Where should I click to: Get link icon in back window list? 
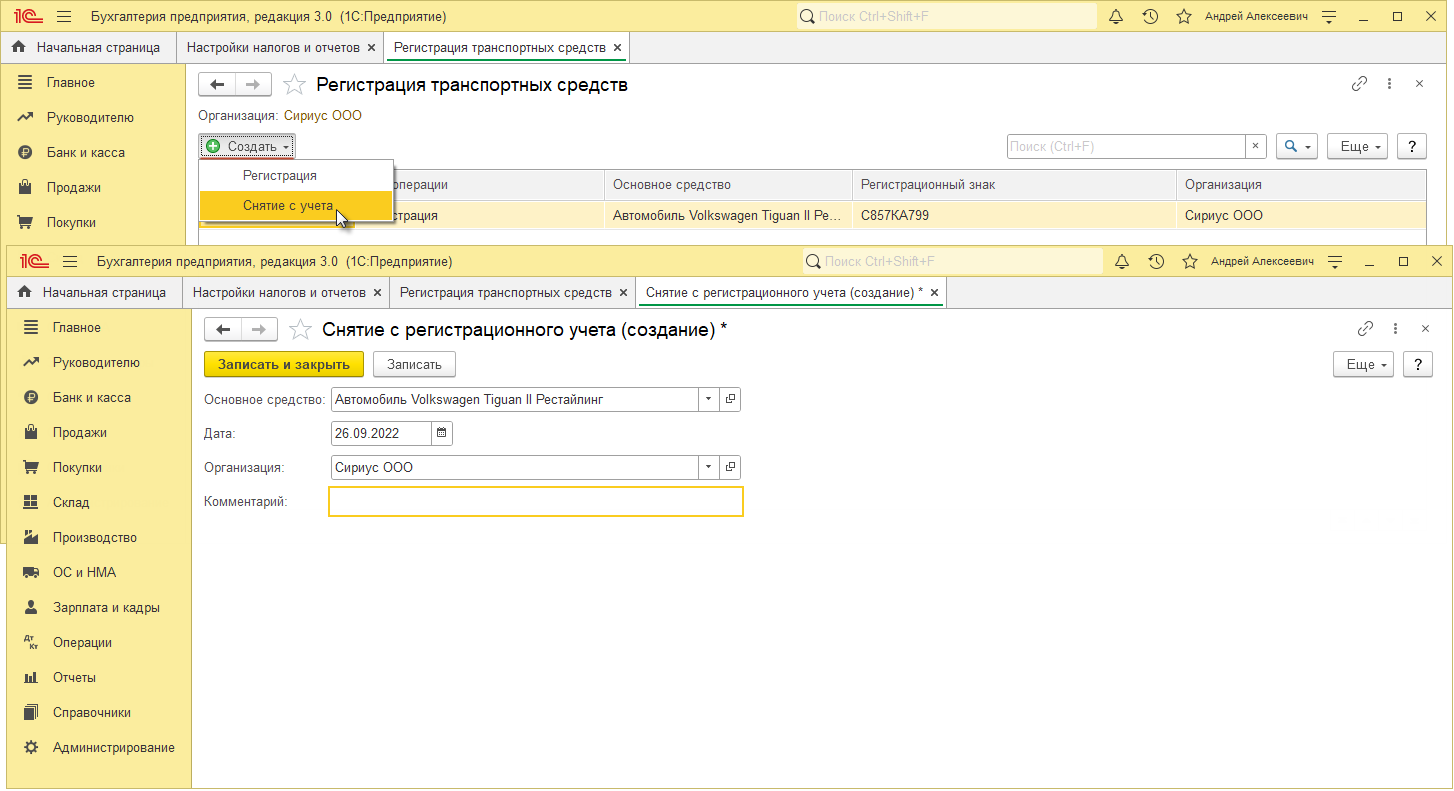(1359, 84)
